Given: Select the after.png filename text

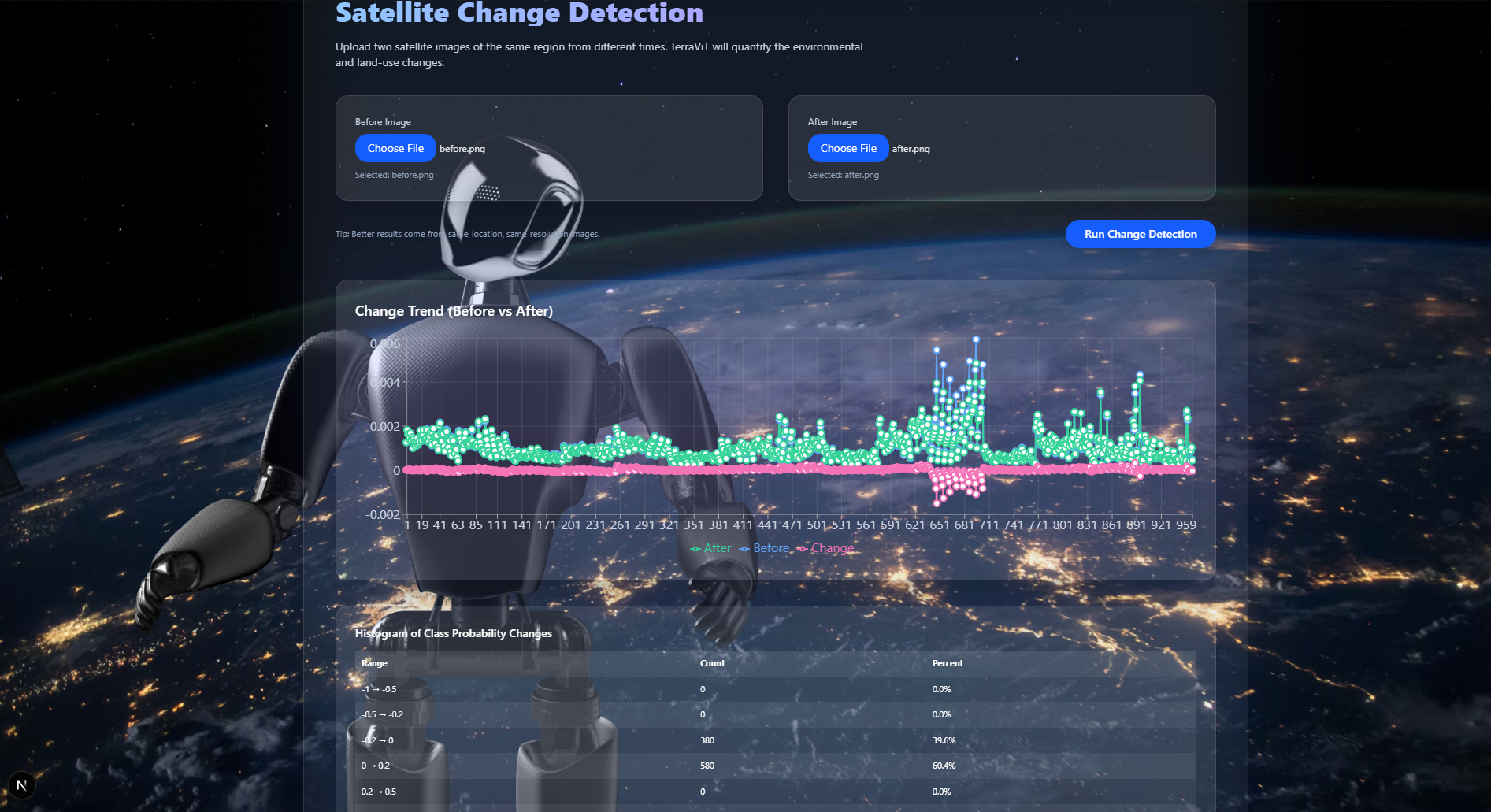Looking at the screenshot, I should click(911, 149).
